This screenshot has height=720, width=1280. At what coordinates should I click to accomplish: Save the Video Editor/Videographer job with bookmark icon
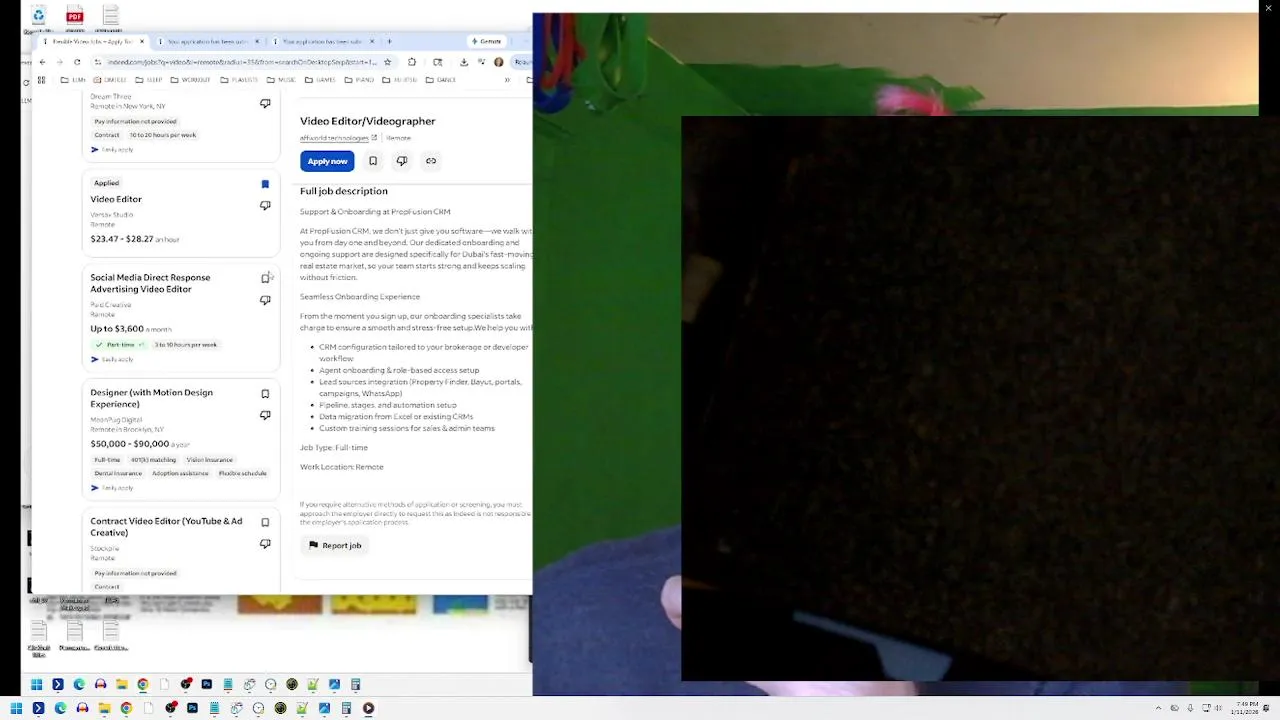[x=373, y=161]
